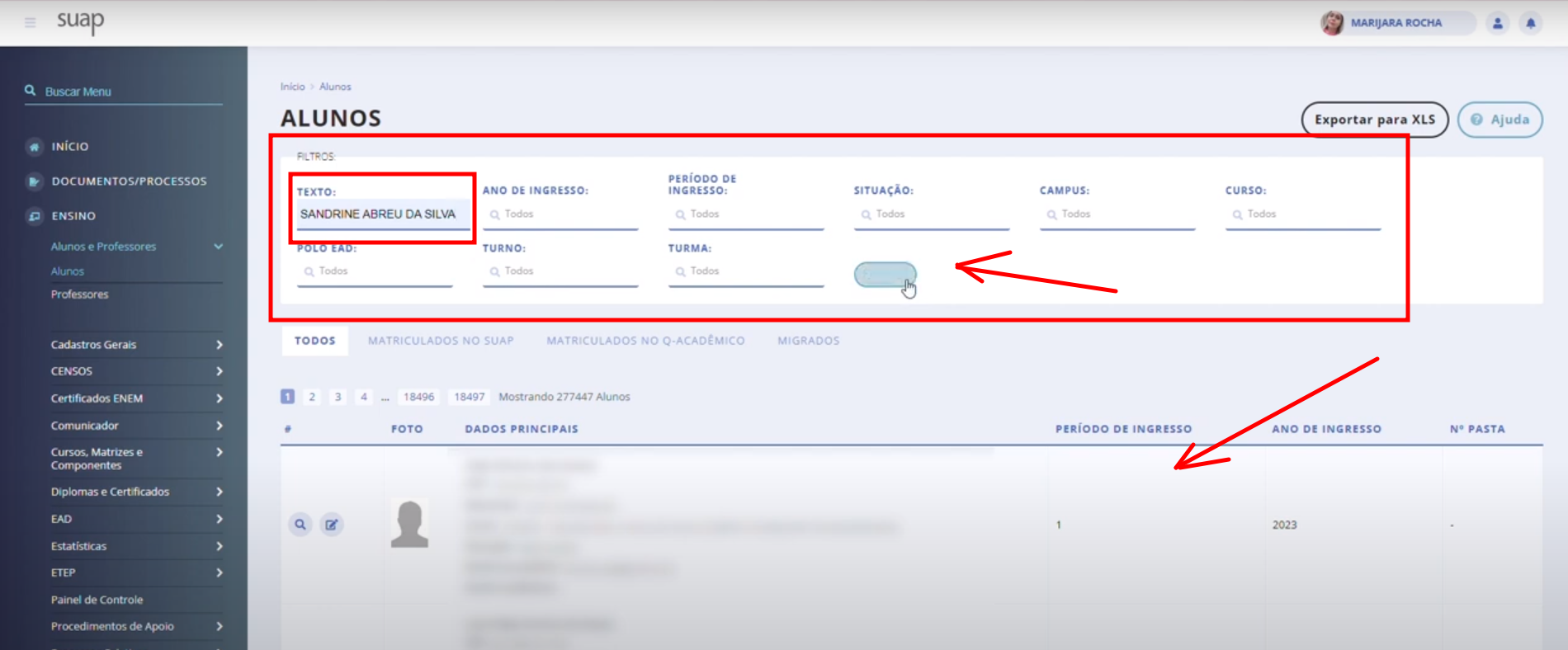Open Painel de Controle in the sidebar
Screen dimensions: 1568x650
97,600
